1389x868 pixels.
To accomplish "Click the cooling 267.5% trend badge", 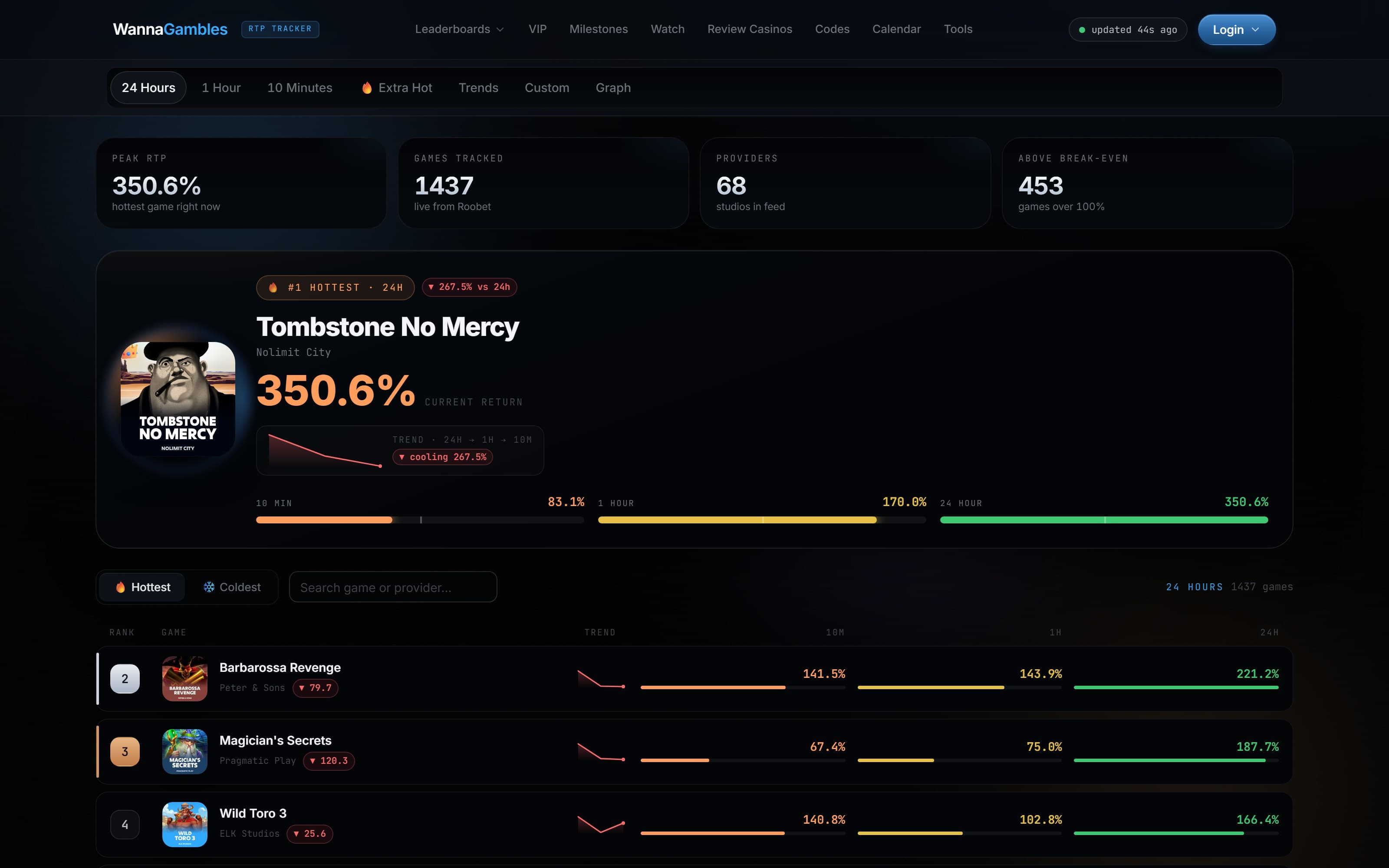I will (x=443, y=457).
